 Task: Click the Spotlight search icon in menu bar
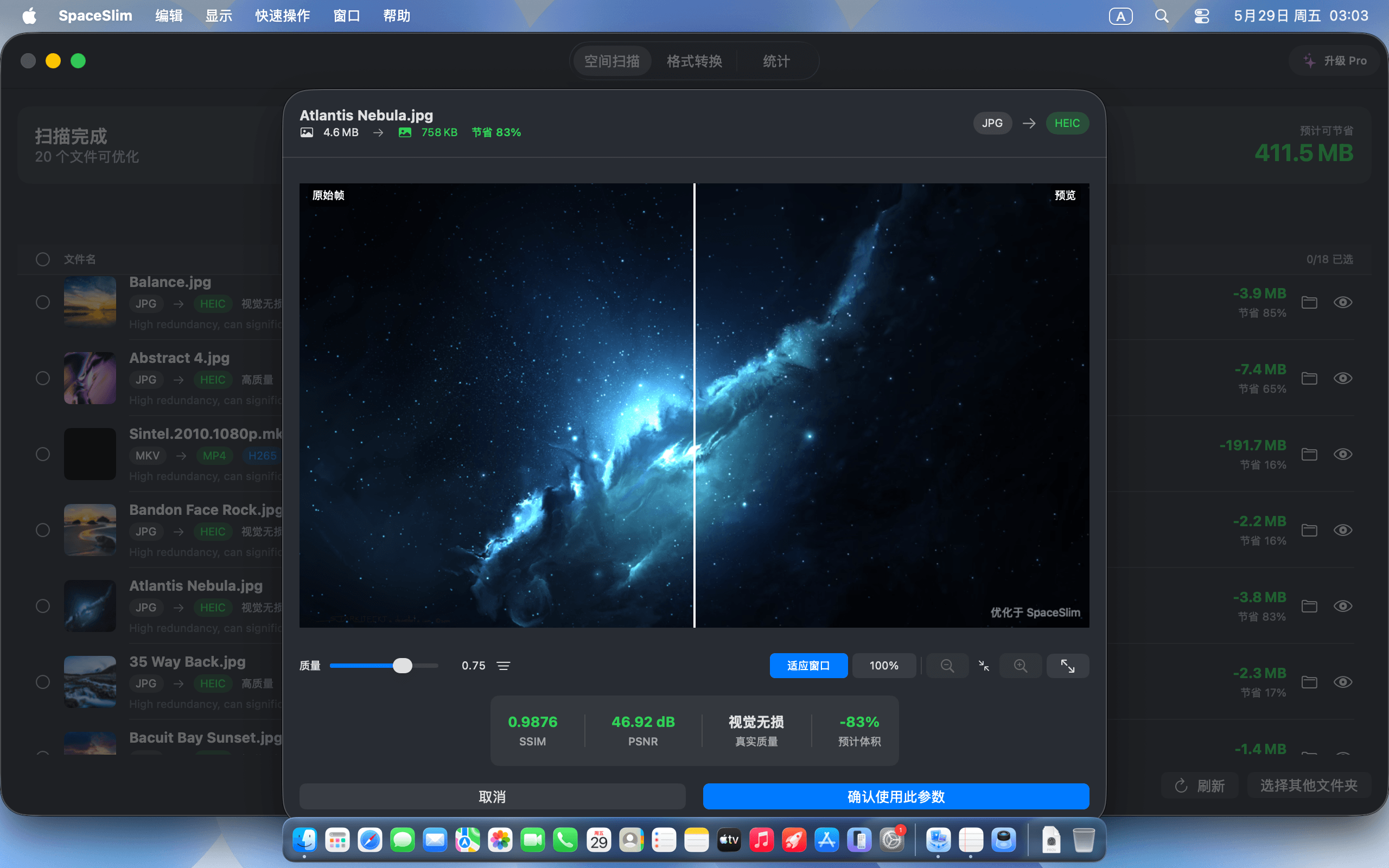click(1162, 16)
